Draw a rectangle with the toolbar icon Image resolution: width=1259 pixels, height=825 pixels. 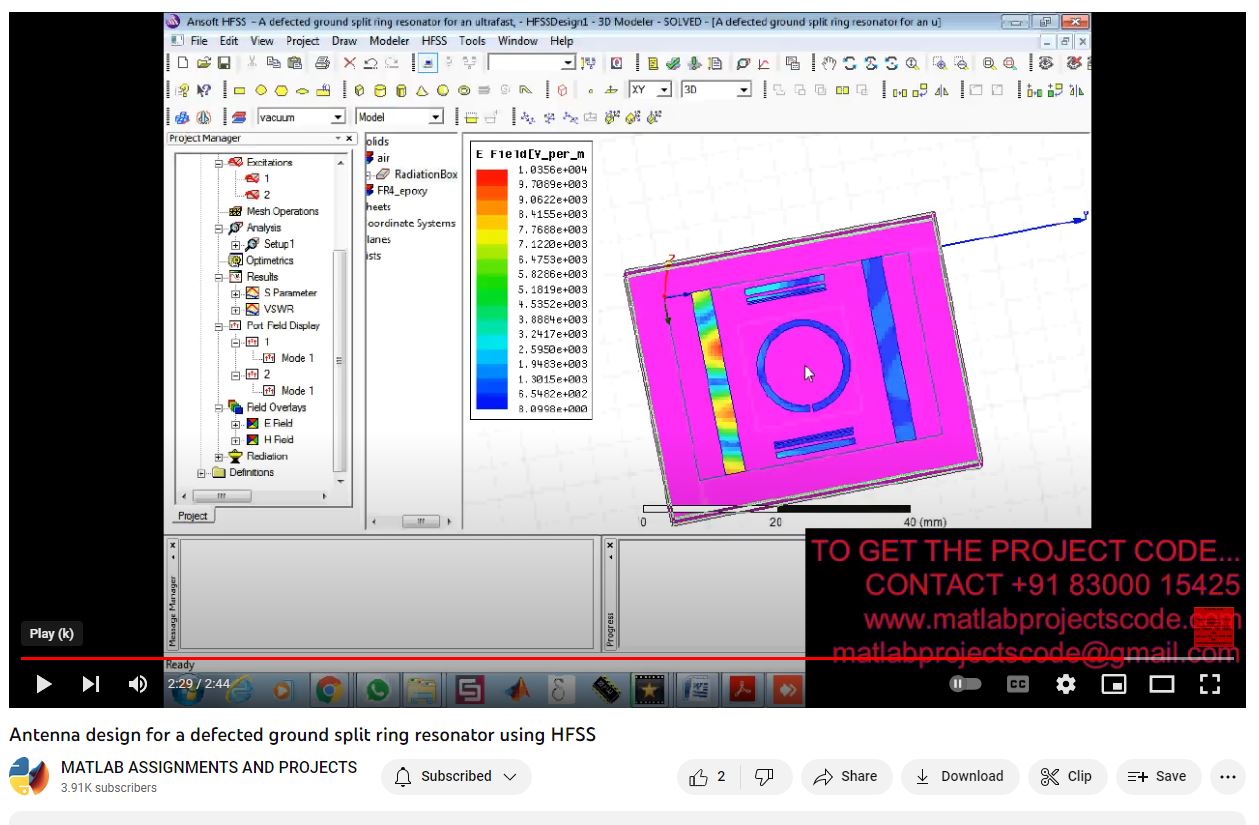tap(239, 90)
